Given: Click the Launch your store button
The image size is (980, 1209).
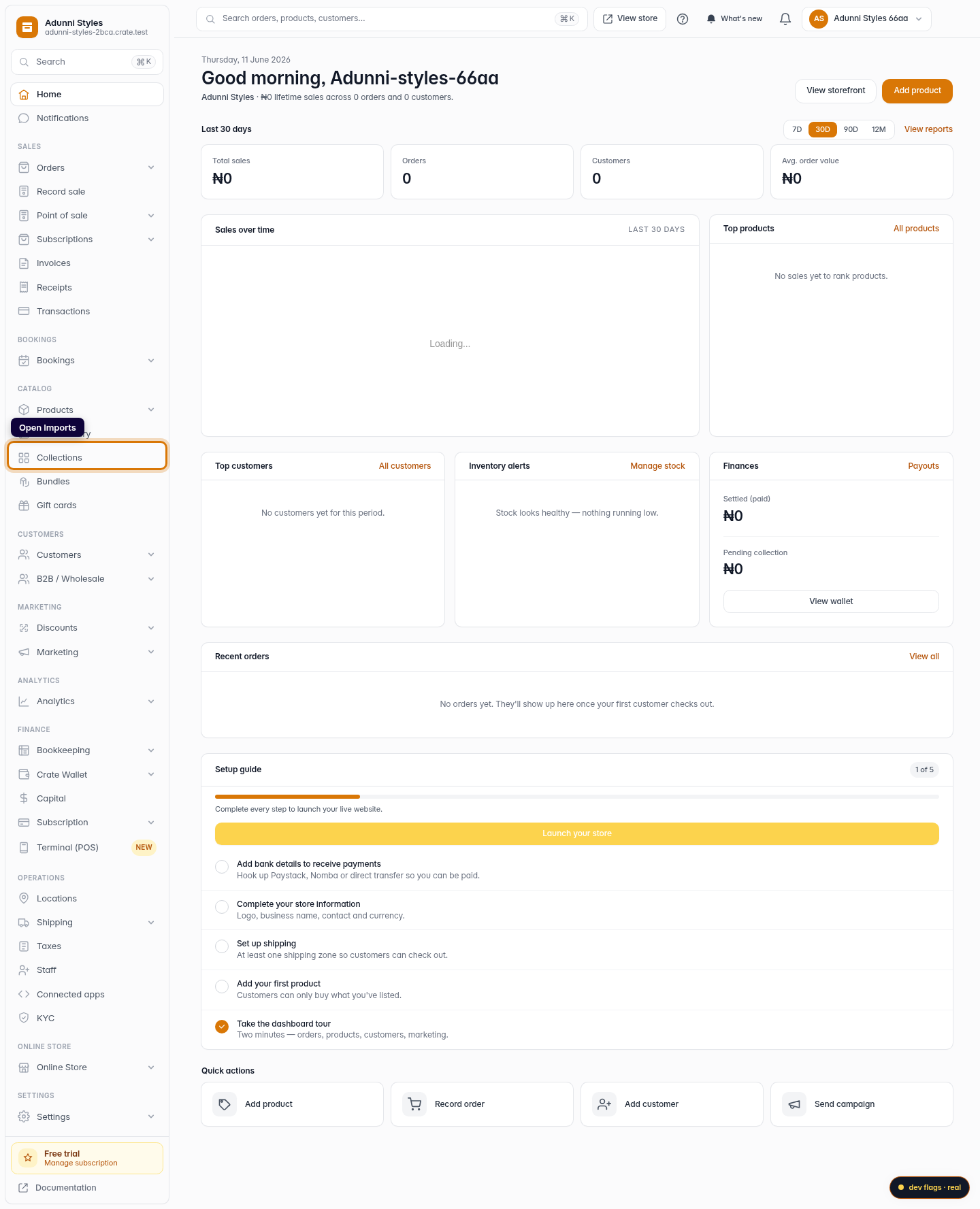Looking at the screenshot, I should pyautogui.click(x=577, y=833).
